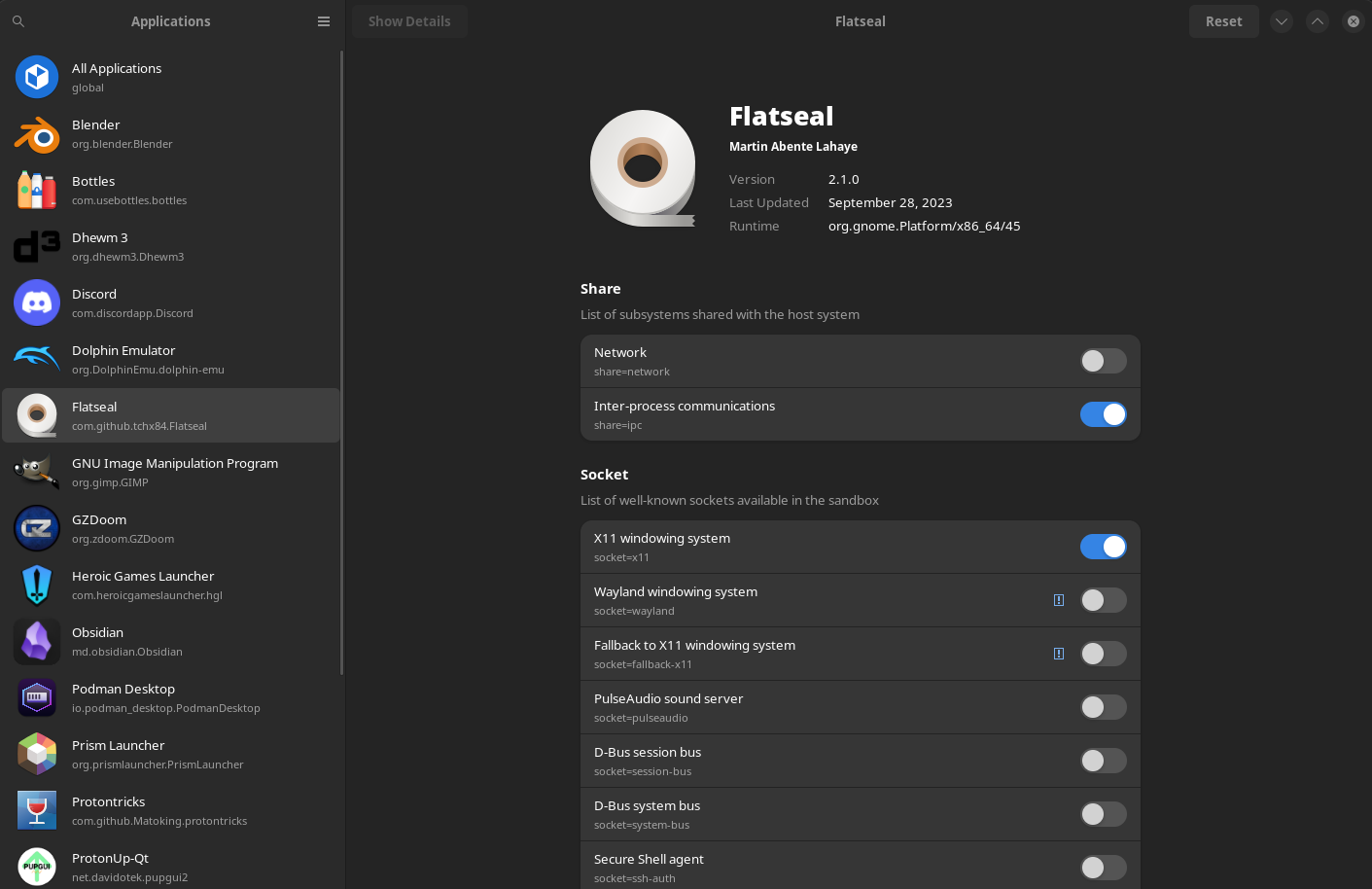Click the Flatseal sidebar icon
Screen dimensions: 1372x889
[37, 415]
